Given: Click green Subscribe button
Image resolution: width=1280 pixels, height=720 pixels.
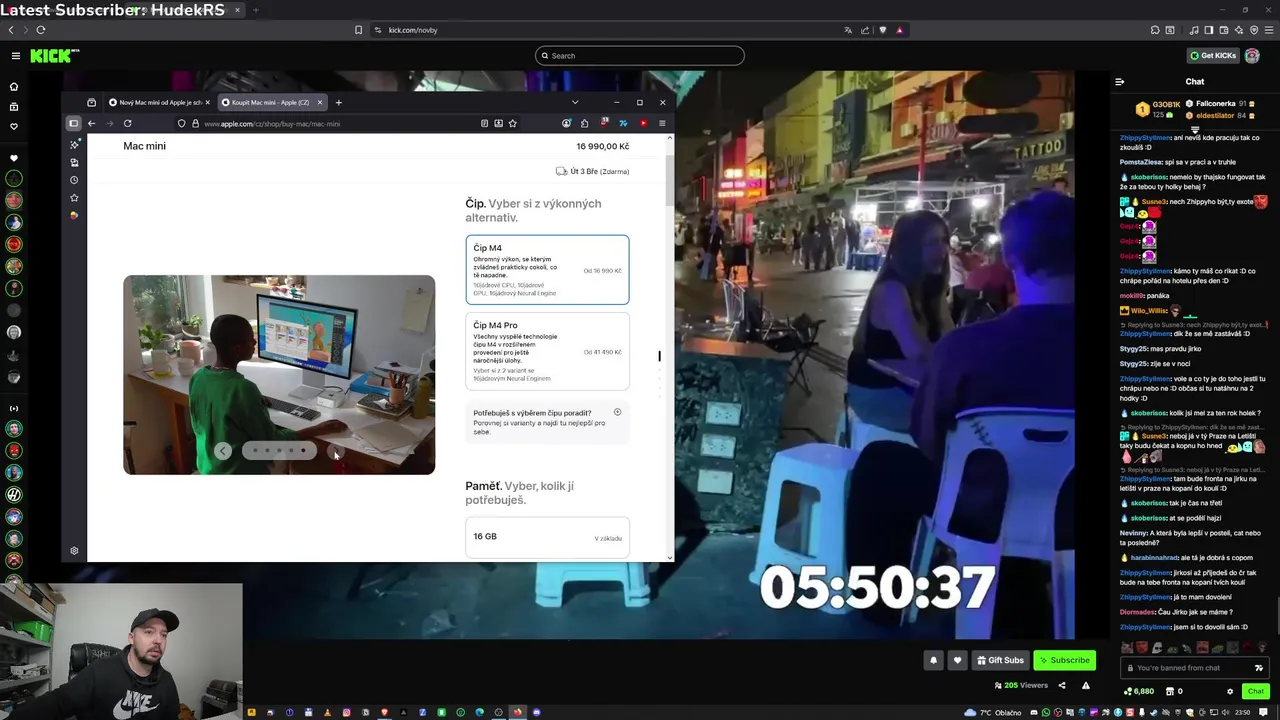Looking at the screenshot, I should click(x=1064, y=660).
